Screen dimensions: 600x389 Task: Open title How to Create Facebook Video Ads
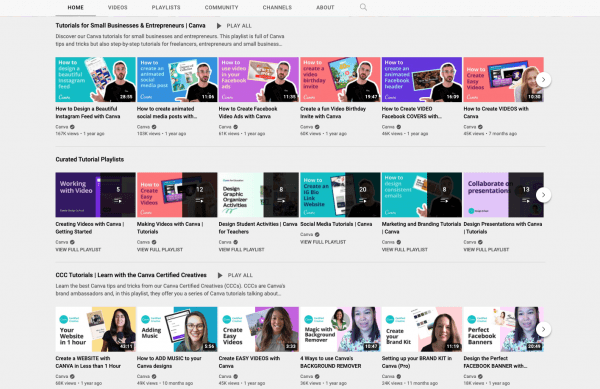248,112
